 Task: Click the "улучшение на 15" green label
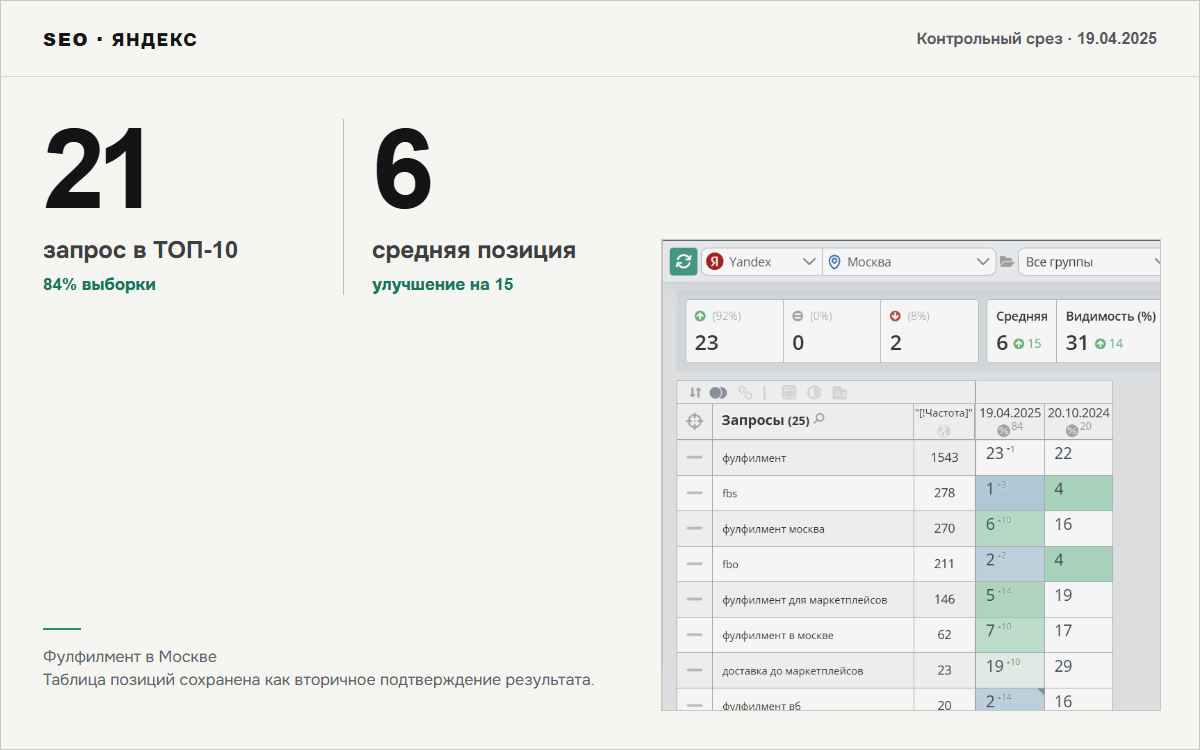443,284
